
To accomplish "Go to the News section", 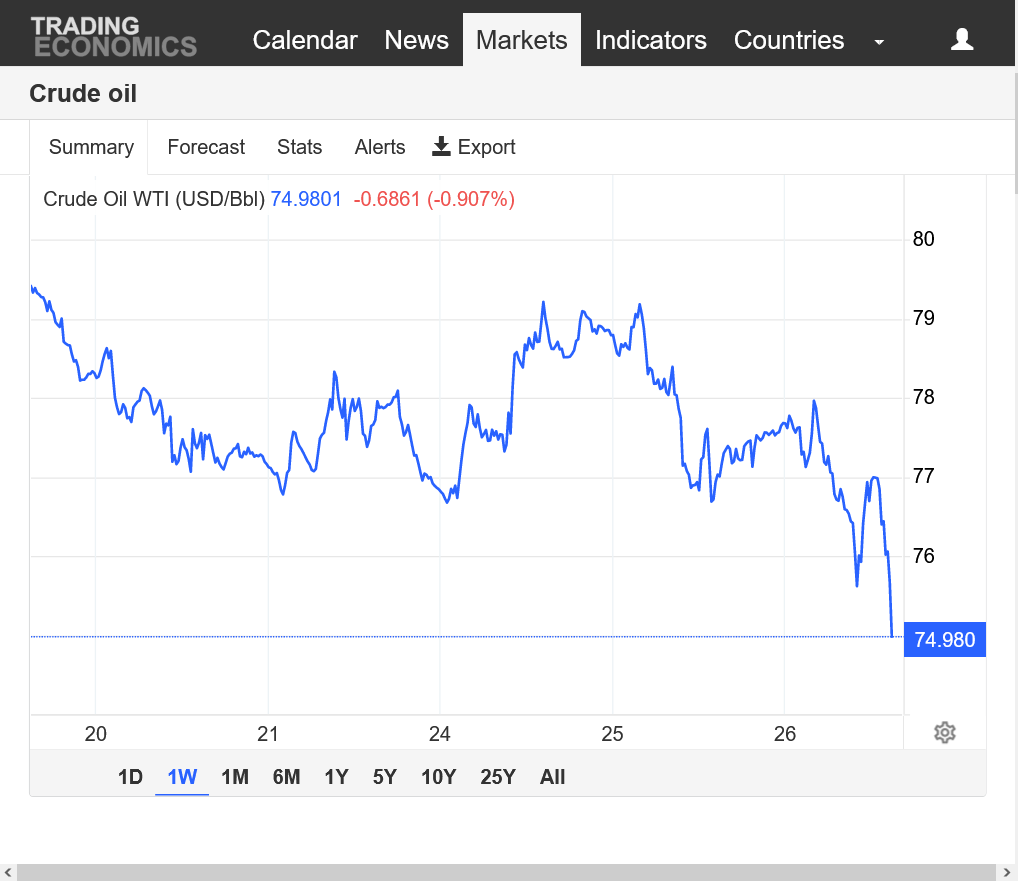I will tap(416, 40).
